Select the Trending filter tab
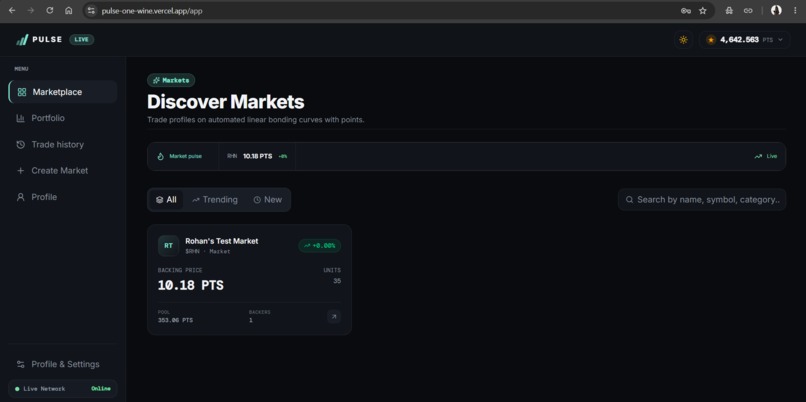806x402 pixels. click(x=215, y=199)
